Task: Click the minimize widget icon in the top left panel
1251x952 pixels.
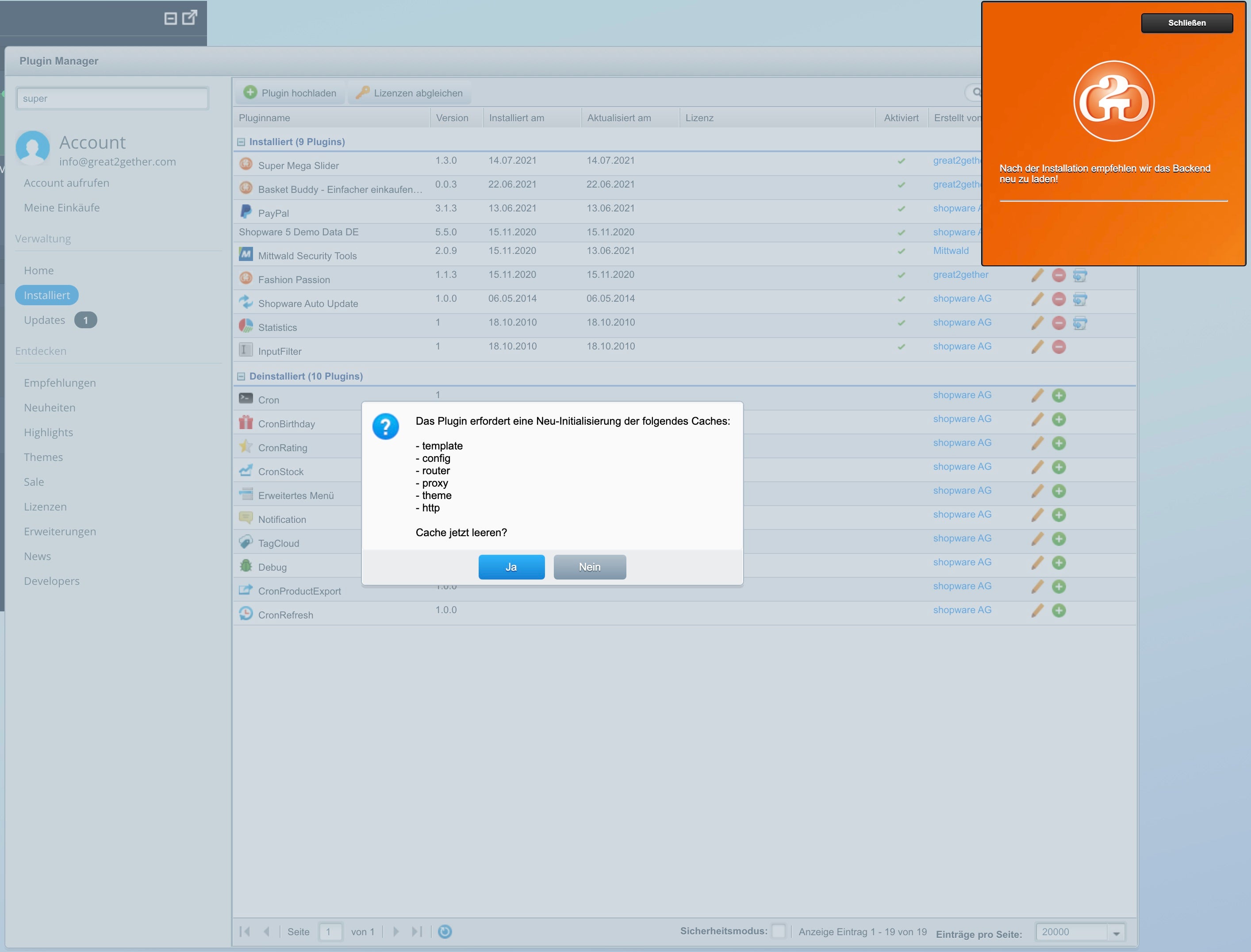Action: coord(171,19)
